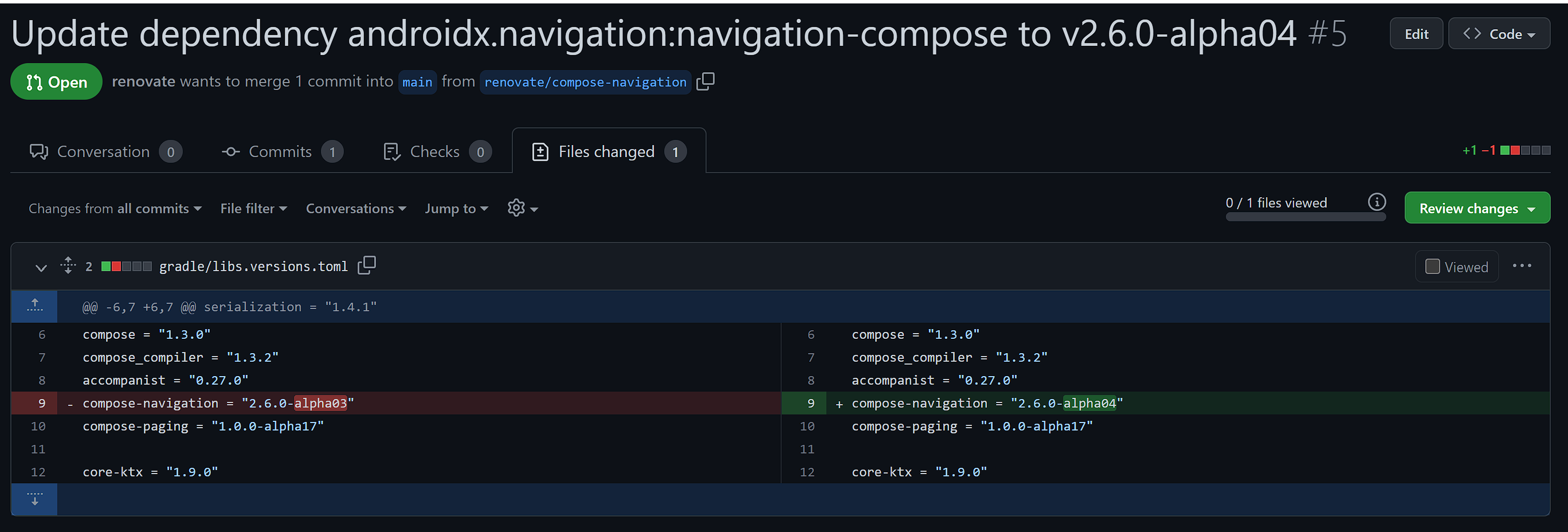Open the File filter dropdown
1568x532 pixels.
click(253, 208)
